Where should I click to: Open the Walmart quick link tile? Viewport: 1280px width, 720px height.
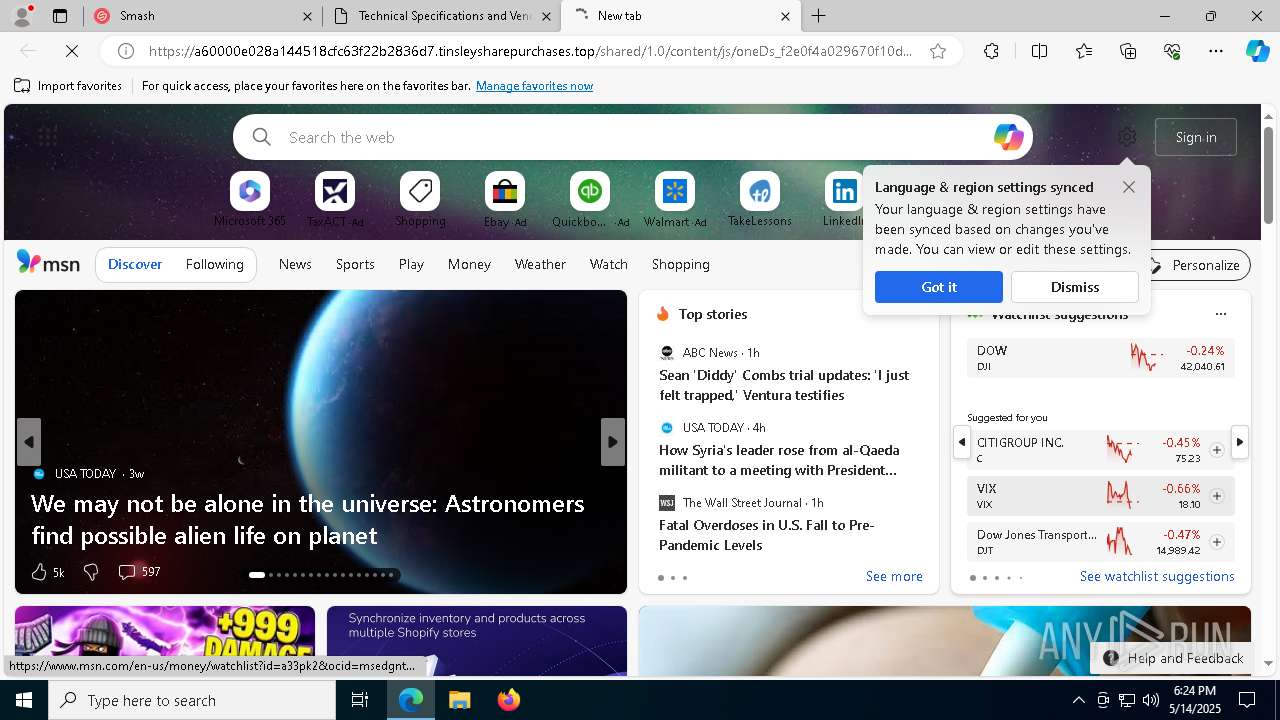pos(675,199)
